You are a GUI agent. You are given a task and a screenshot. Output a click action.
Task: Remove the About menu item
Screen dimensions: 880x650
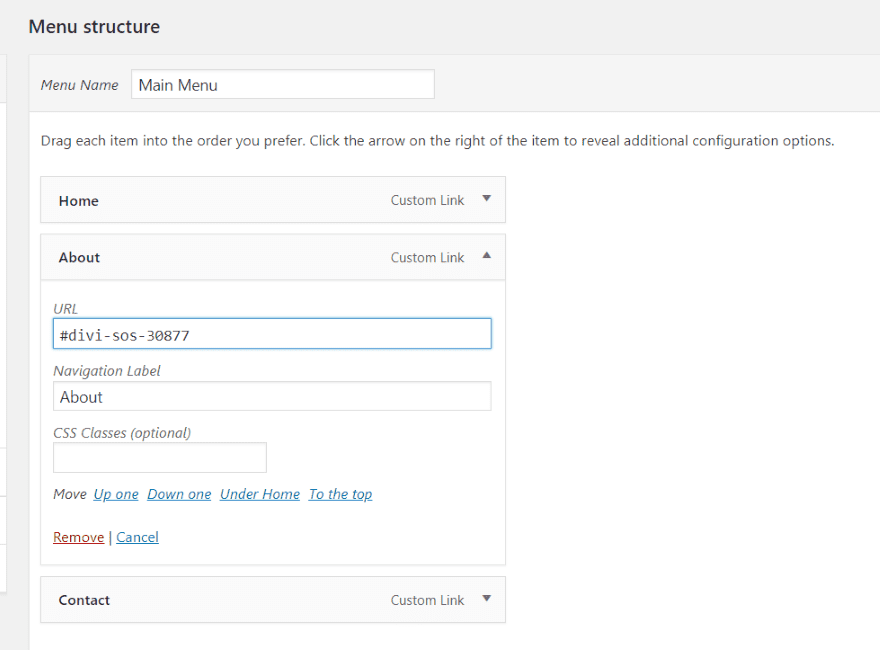coord(79,537)
